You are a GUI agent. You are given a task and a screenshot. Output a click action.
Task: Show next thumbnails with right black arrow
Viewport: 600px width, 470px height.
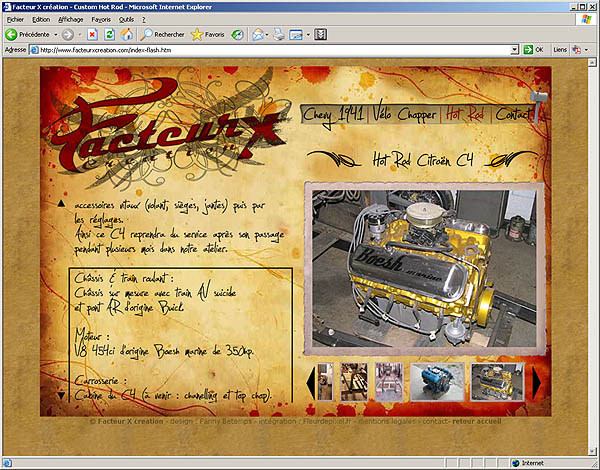click(x=537, y=383)
